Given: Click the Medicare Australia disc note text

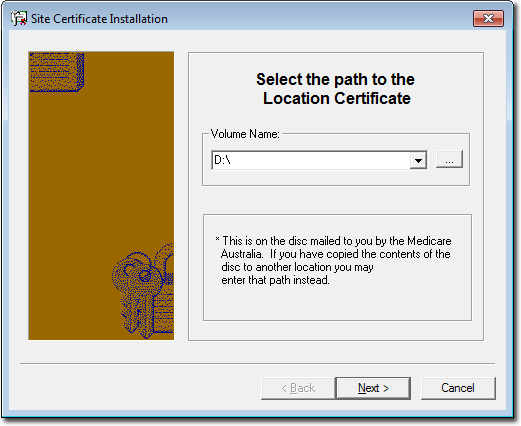Looking at the screenshot, I should [x=334, y=260].
